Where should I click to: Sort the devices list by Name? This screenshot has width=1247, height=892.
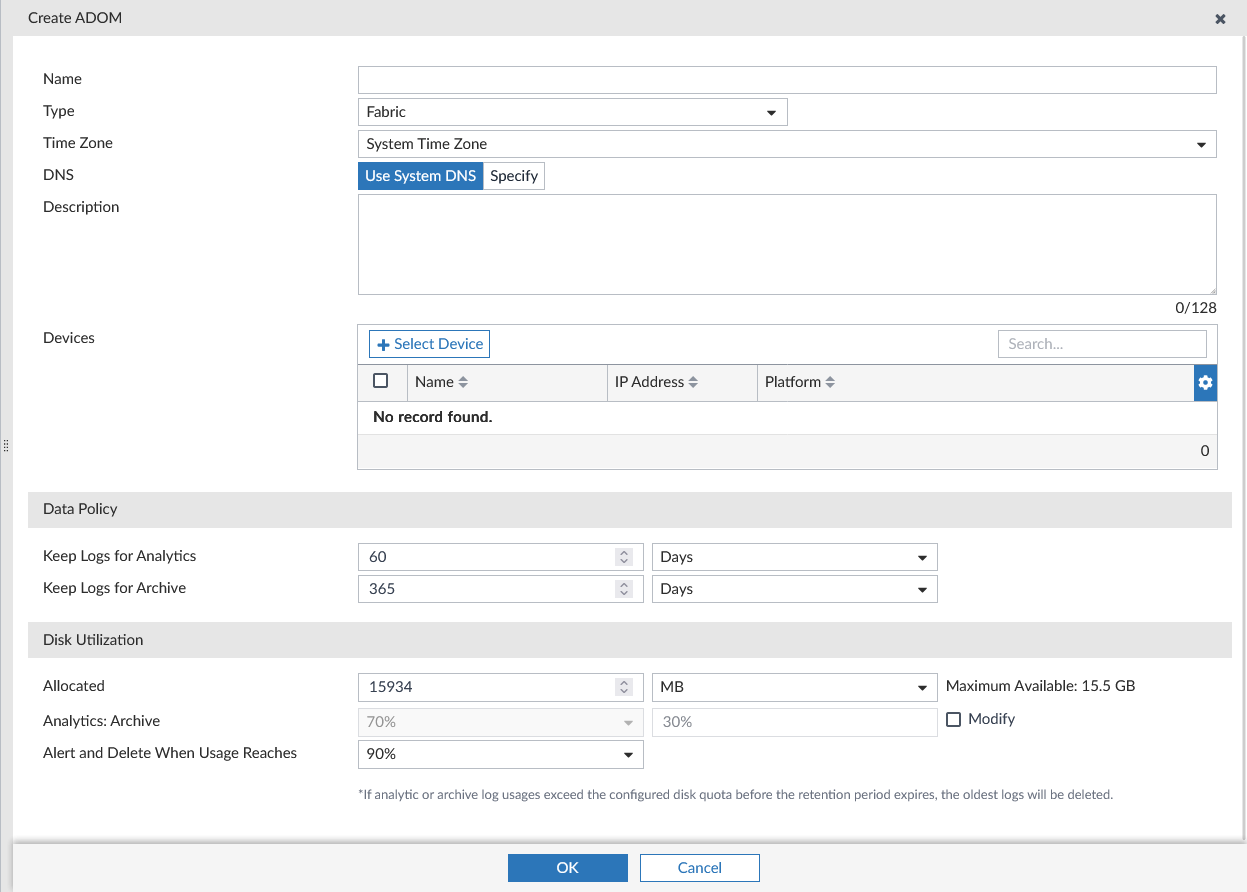pos(441,382)
